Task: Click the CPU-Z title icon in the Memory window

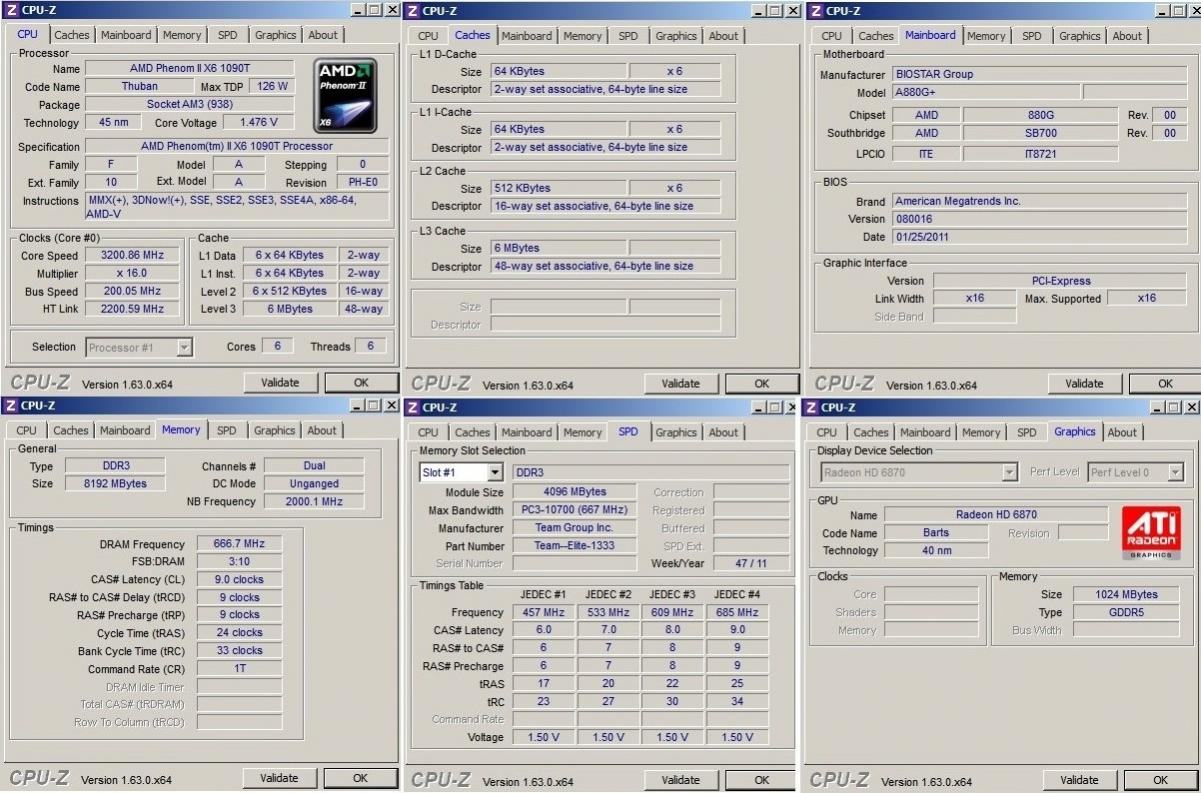Action: (10, 405)
